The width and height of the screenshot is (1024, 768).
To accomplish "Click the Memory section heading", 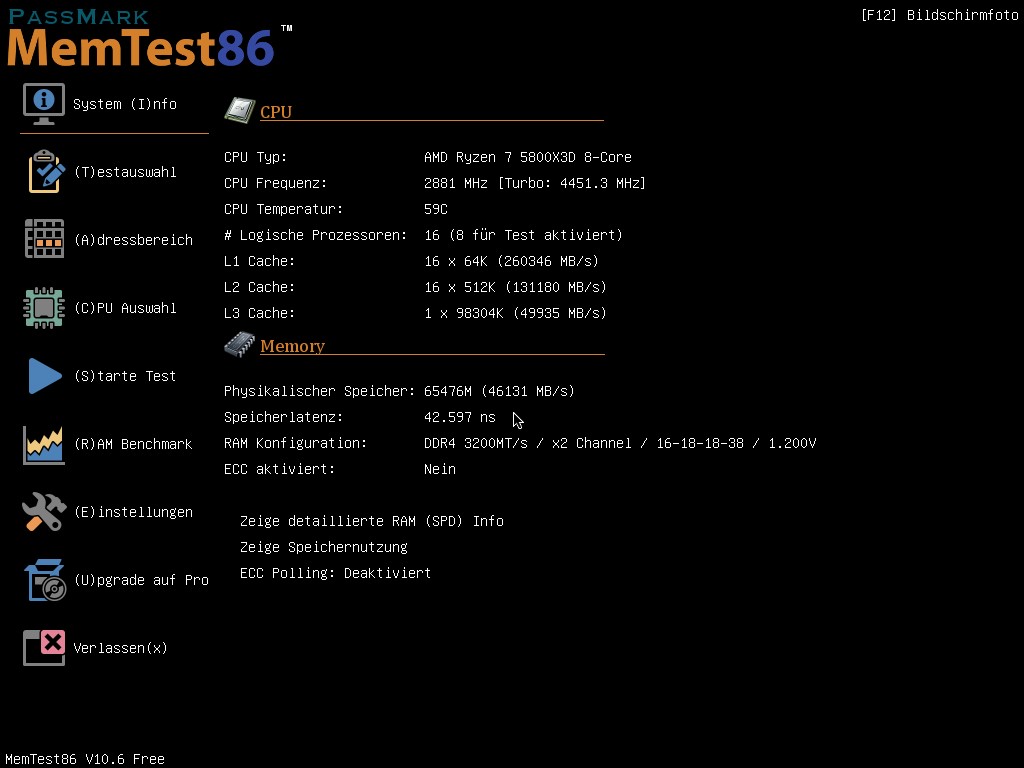I will point(292,346).
